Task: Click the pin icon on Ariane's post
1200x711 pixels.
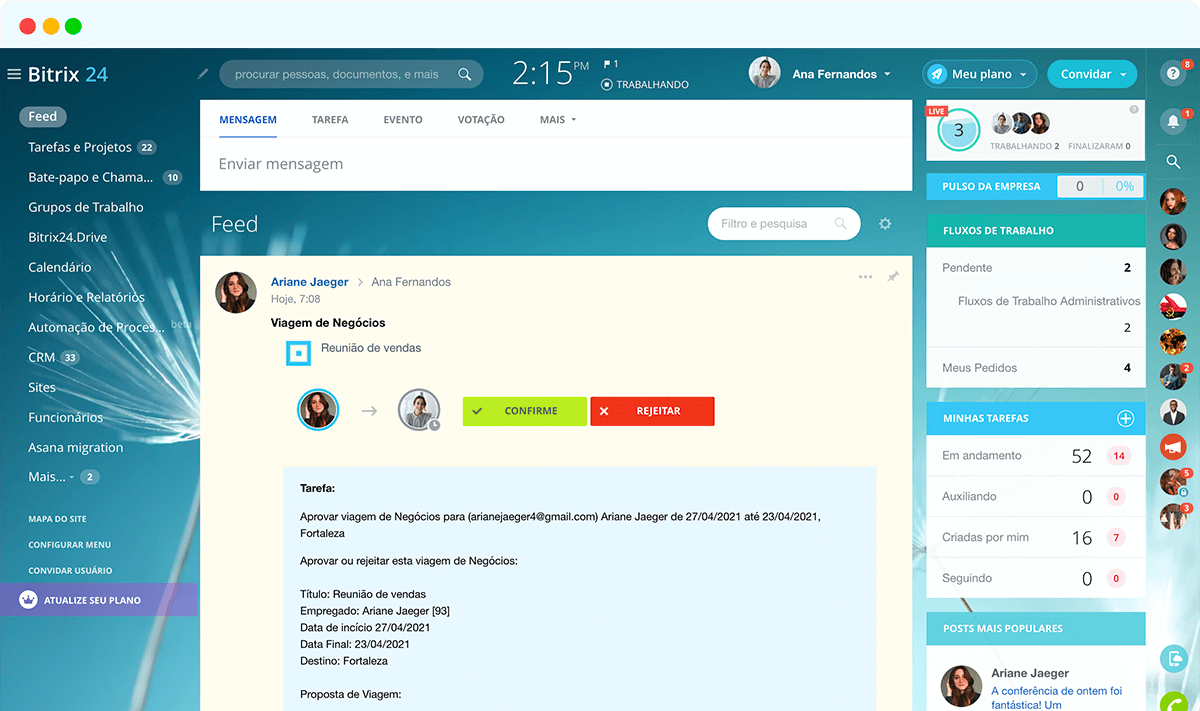Action: [893, 277]
